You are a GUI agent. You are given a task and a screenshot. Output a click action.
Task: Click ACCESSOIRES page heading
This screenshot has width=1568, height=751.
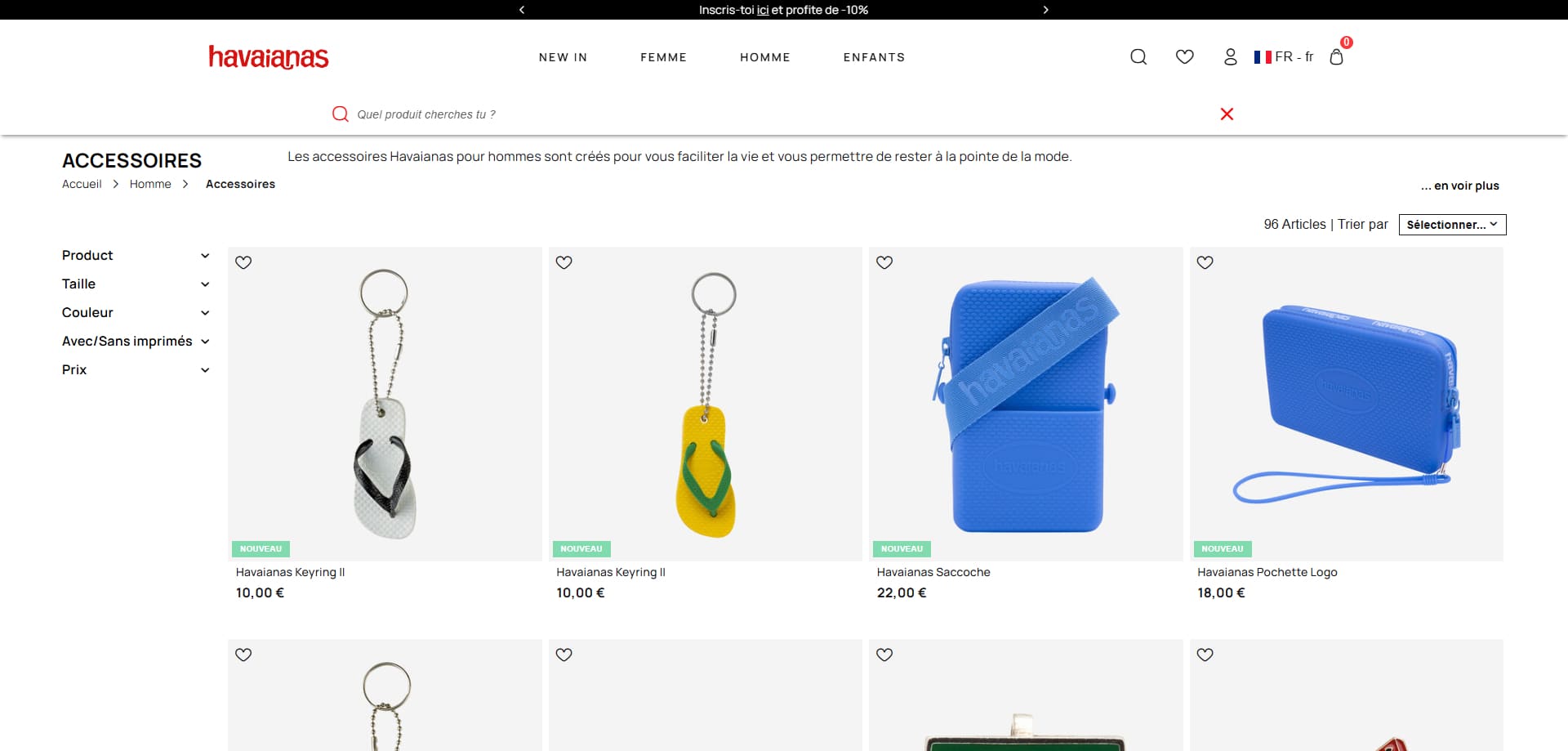(x=131, y=160)
